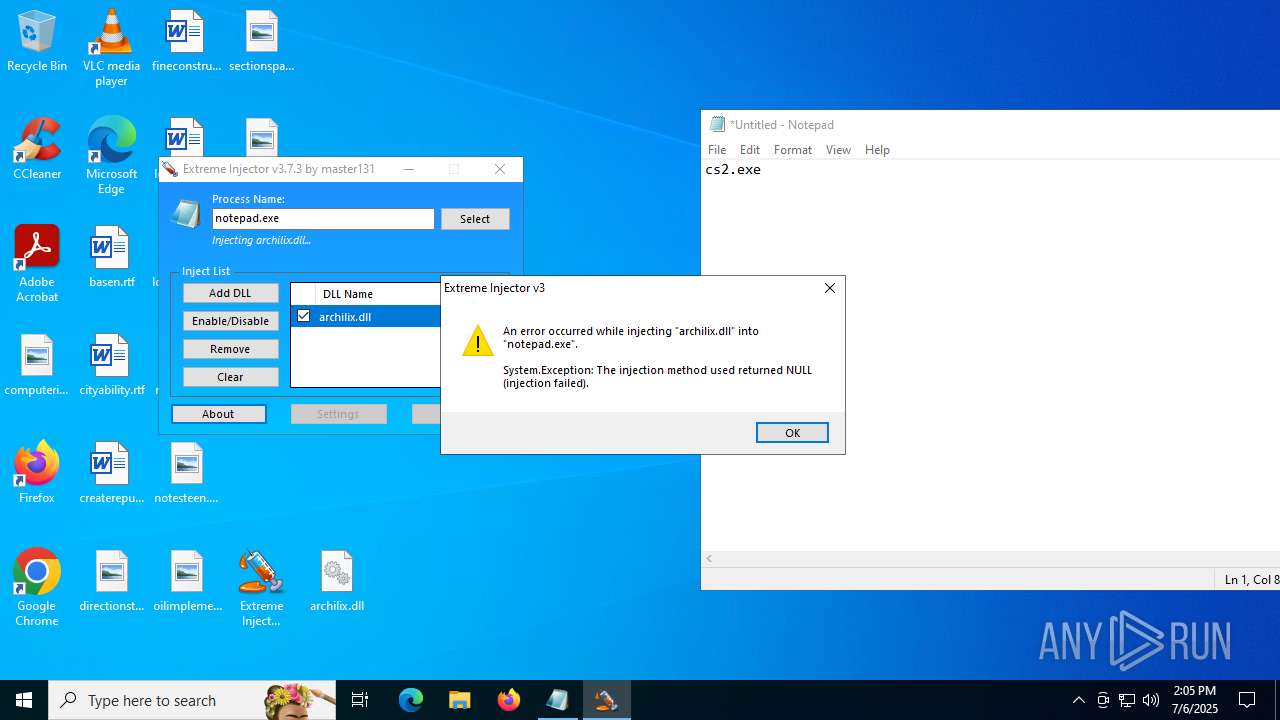Open the oilimpleme... desktop file icon
This screenshot has height=720, width=1280.
point(186,582)
